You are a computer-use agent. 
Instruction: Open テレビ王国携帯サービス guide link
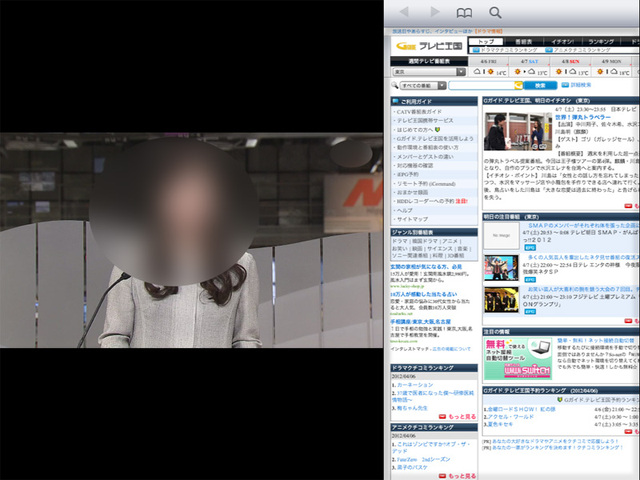tap(424, 120)
